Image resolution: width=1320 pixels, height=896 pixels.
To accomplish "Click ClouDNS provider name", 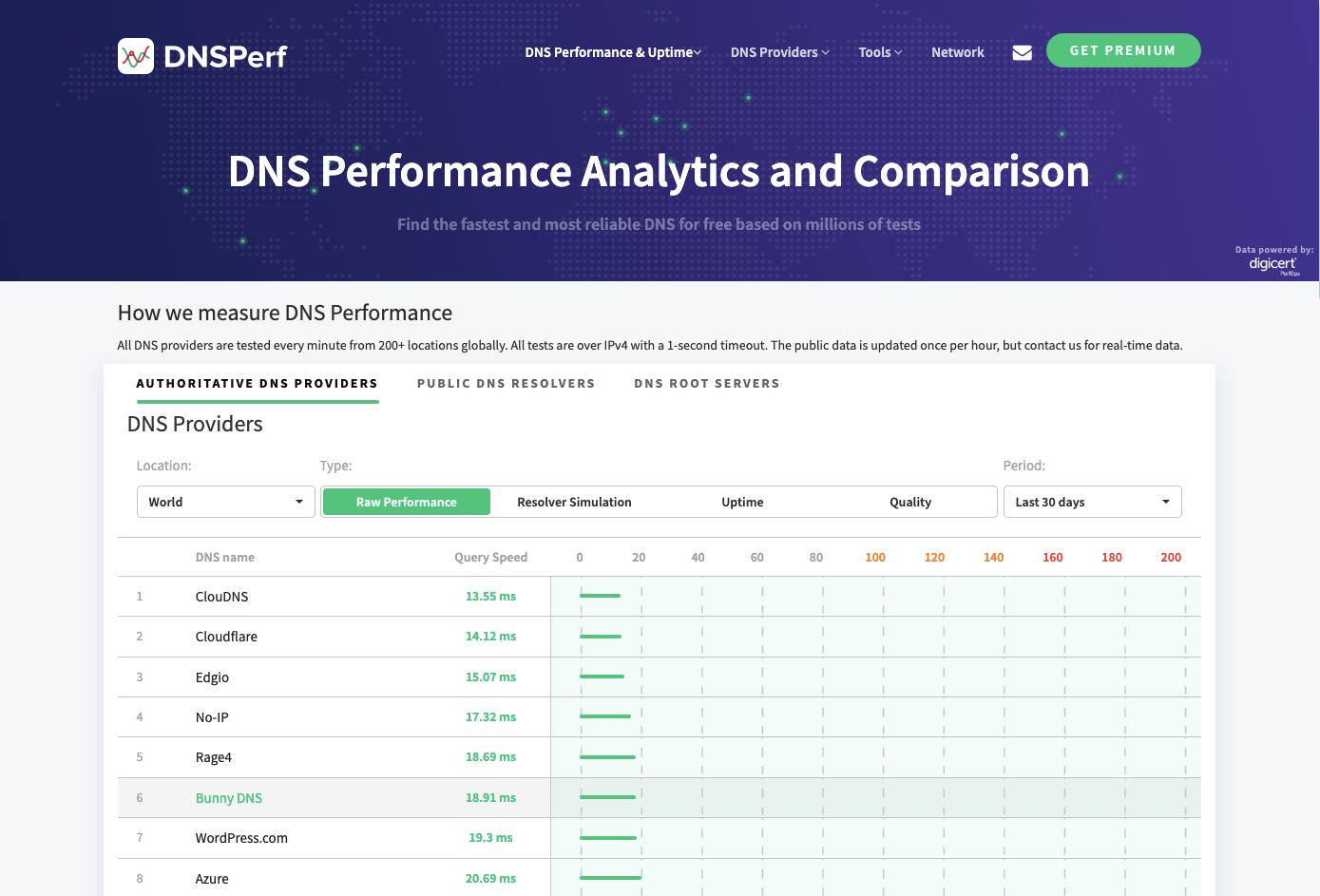I will (x=221, y=597).
